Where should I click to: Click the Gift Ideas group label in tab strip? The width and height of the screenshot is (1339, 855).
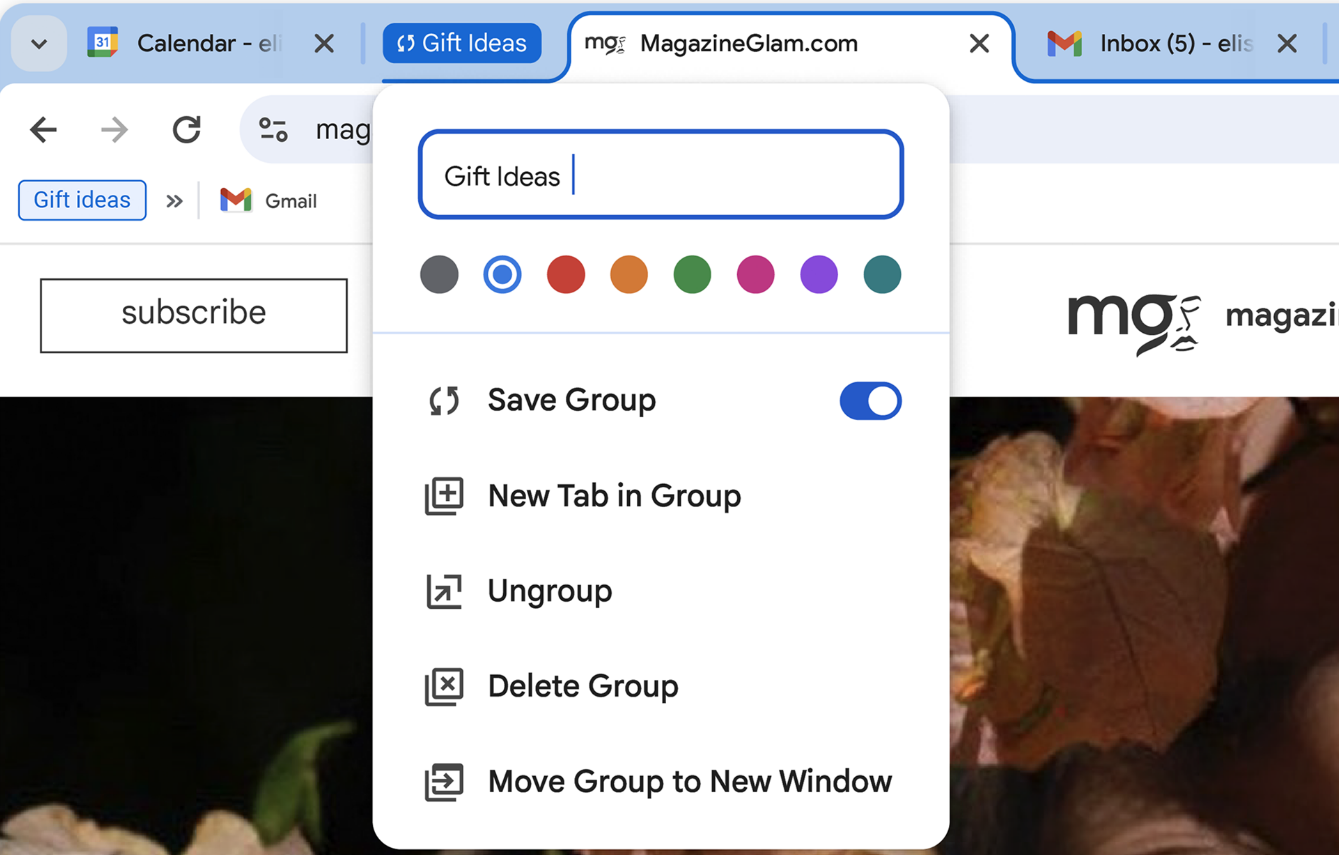click(x=461, y=43)
